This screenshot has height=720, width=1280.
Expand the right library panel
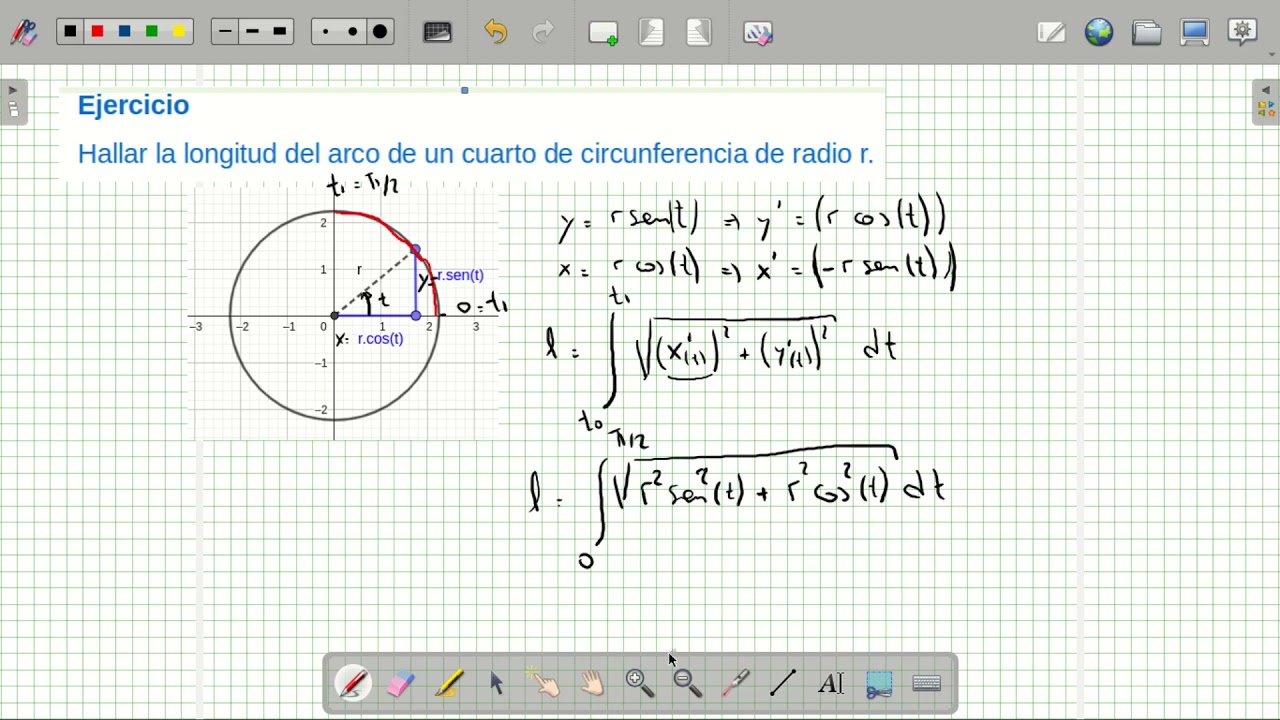pyautogui.click(x=1265, y=101)
